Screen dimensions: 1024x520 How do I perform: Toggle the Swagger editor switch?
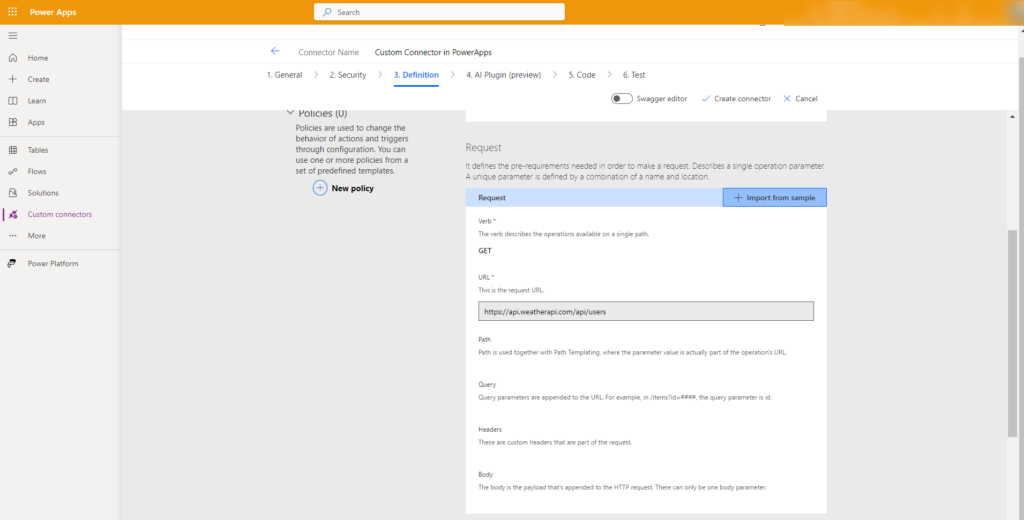pyautogui.click(x=622, y=99)
